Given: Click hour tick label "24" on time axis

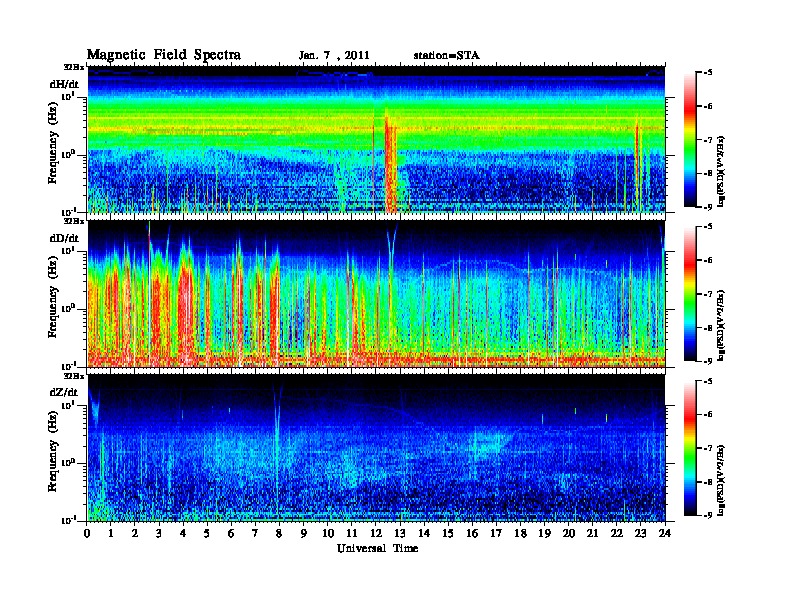Looking at the screenshot, I should 665,533.
